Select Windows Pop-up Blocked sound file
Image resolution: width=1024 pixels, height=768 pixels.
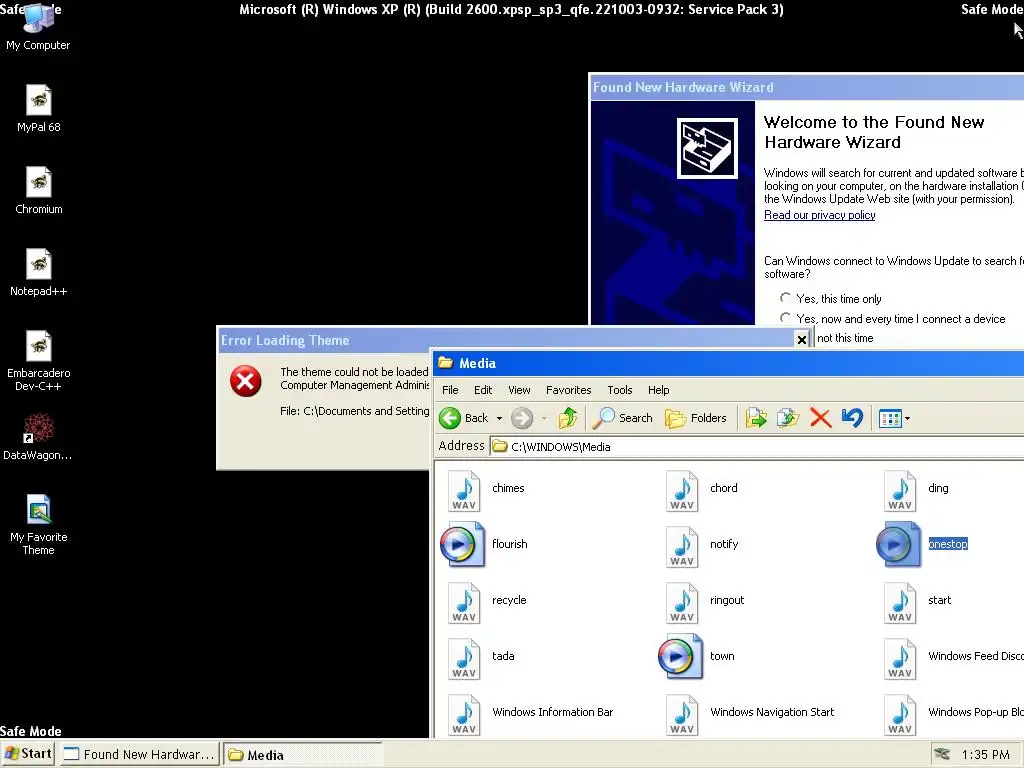[953, 715]
